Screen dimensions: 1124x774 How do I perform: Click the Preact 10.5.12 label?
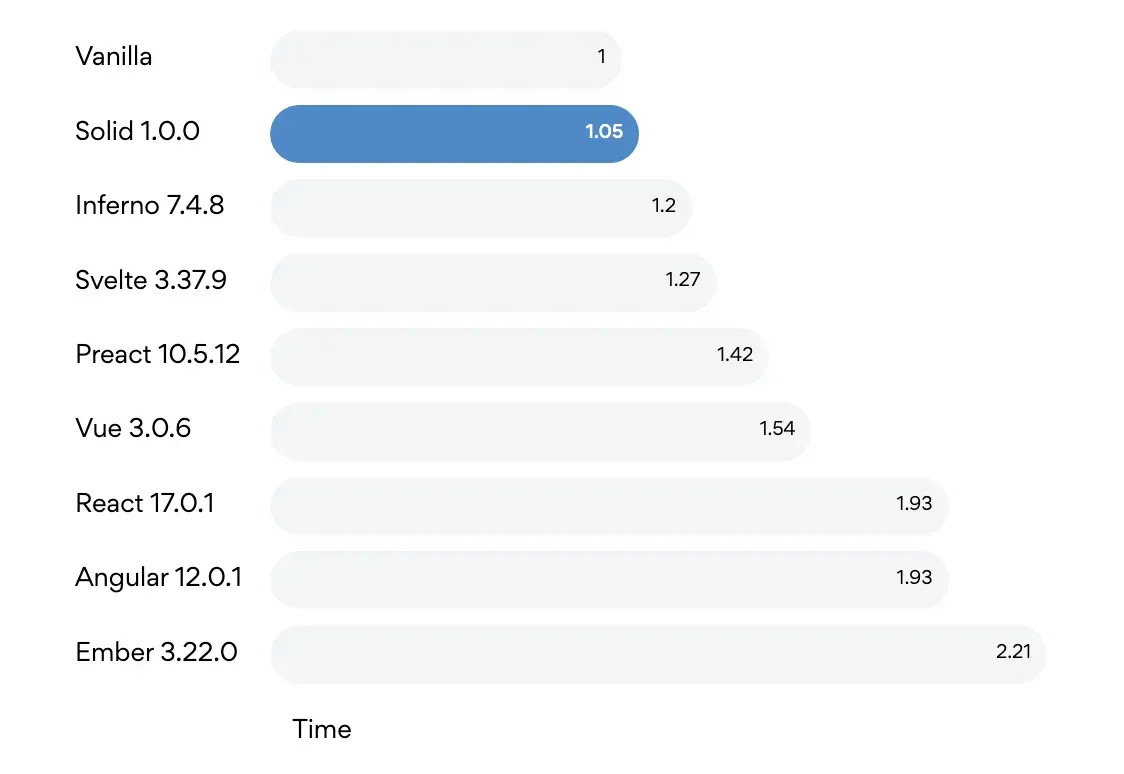tap(158, 355)
